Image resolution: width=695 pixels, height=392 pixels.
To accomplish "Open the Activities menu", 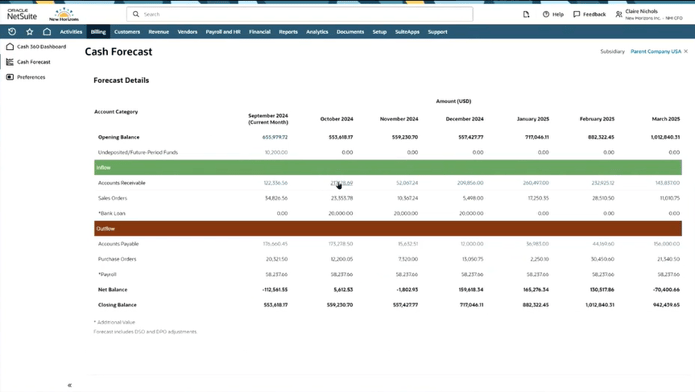I will [71, 32].
